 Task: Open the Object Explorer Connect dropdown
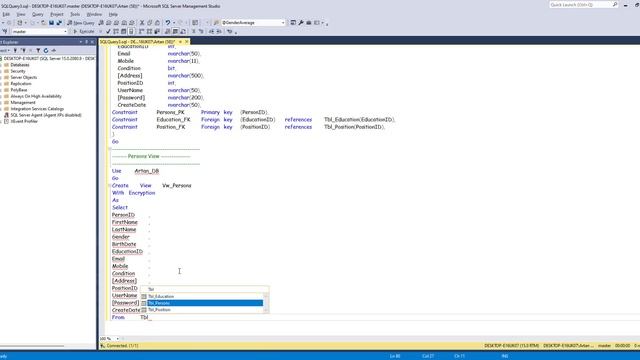(x=5, y=51)
